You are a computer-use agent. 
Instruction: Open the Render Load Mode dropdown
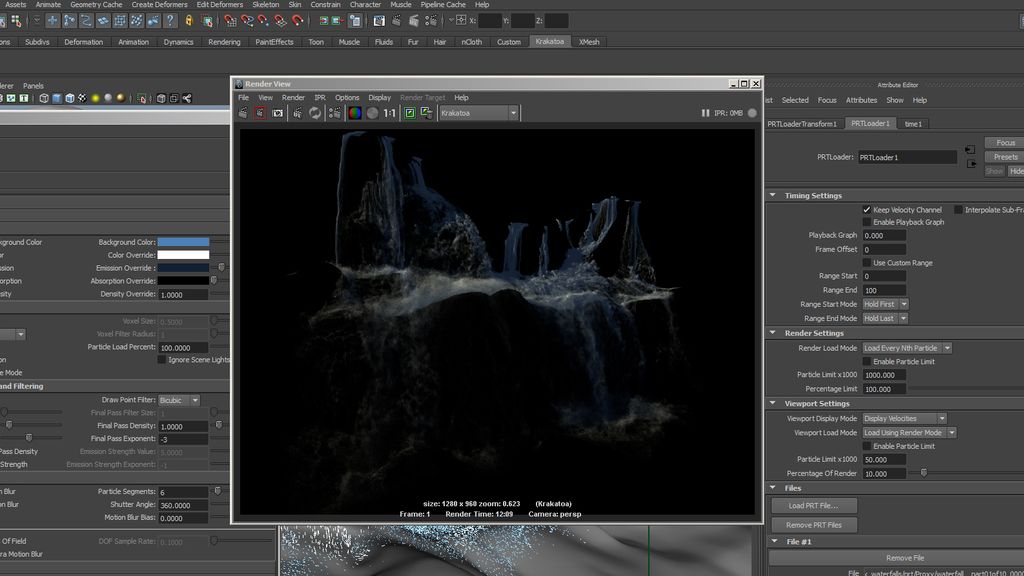point(905,347)
